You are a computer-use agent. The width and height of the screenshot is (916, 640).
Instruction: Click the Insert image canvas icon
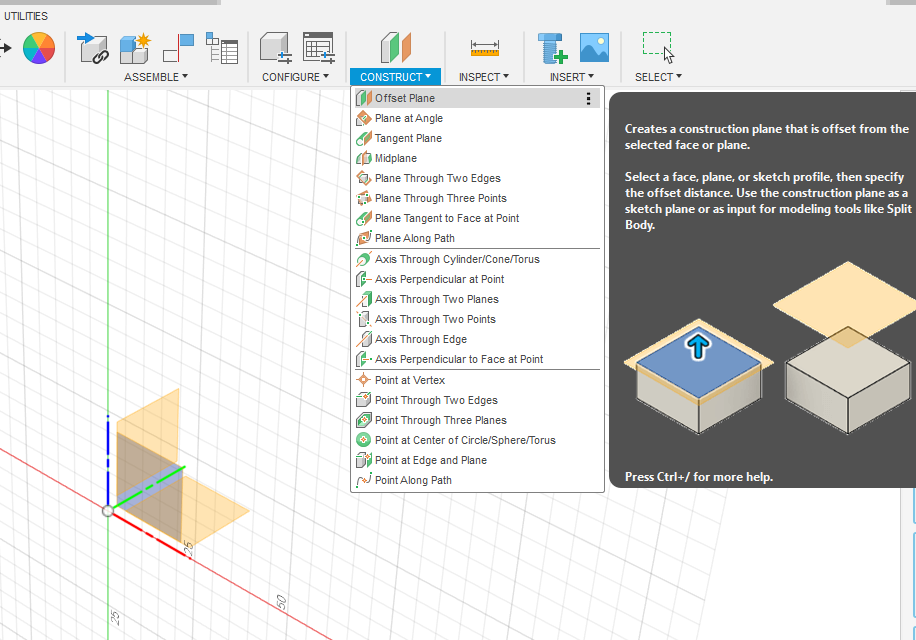[x=594, y=47]
